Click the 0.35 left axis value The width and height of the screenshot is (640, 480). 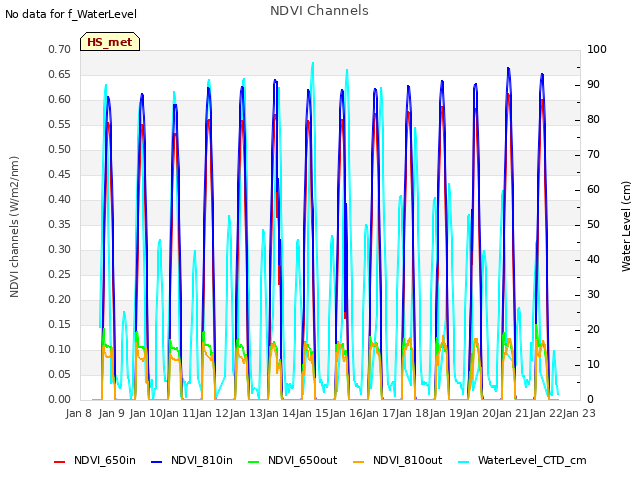(x=60, y=224)
